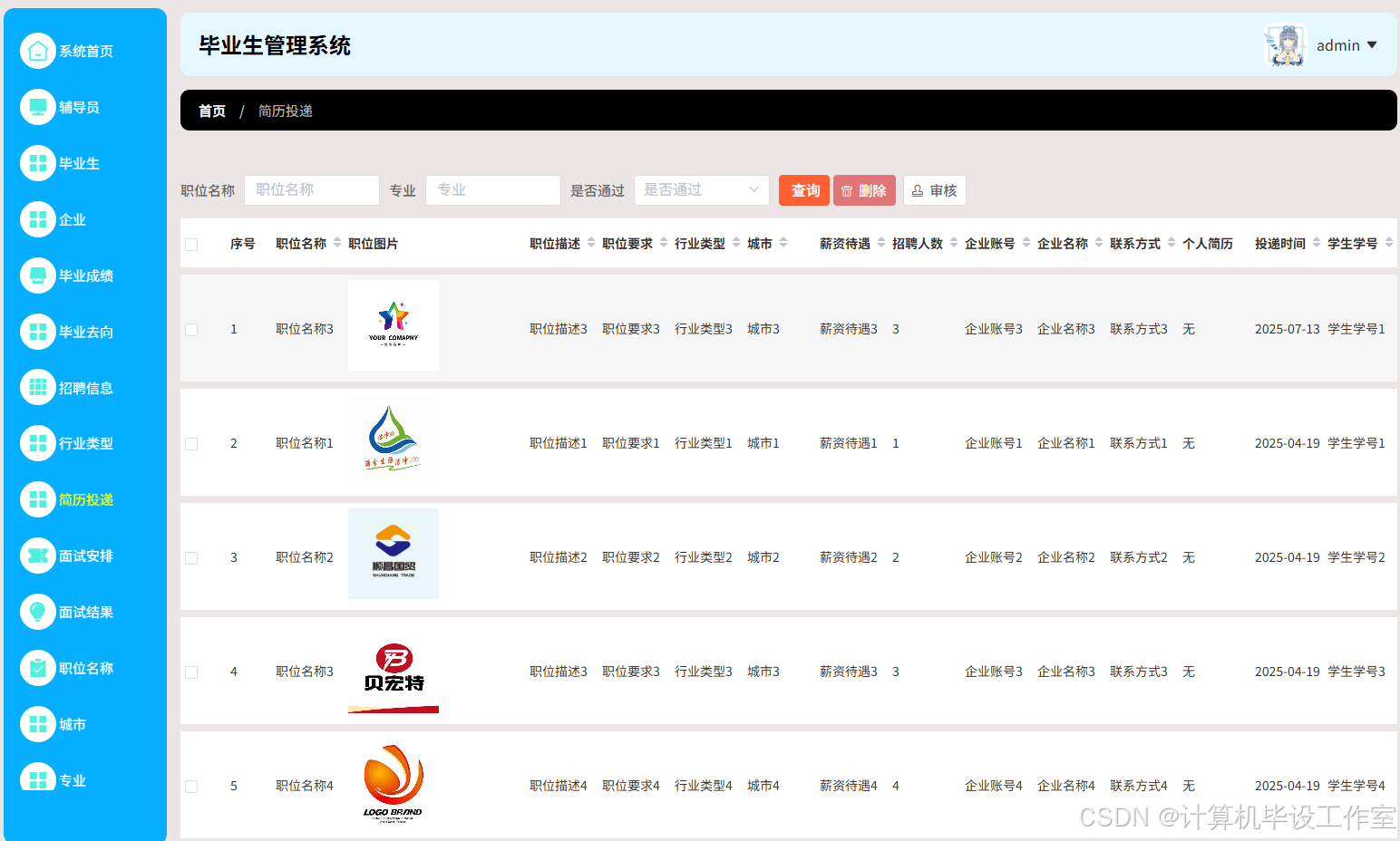Viewport: 1400px width, 841px height.
Task: Click the 查询 search button
Action: [x=804, y=190]
